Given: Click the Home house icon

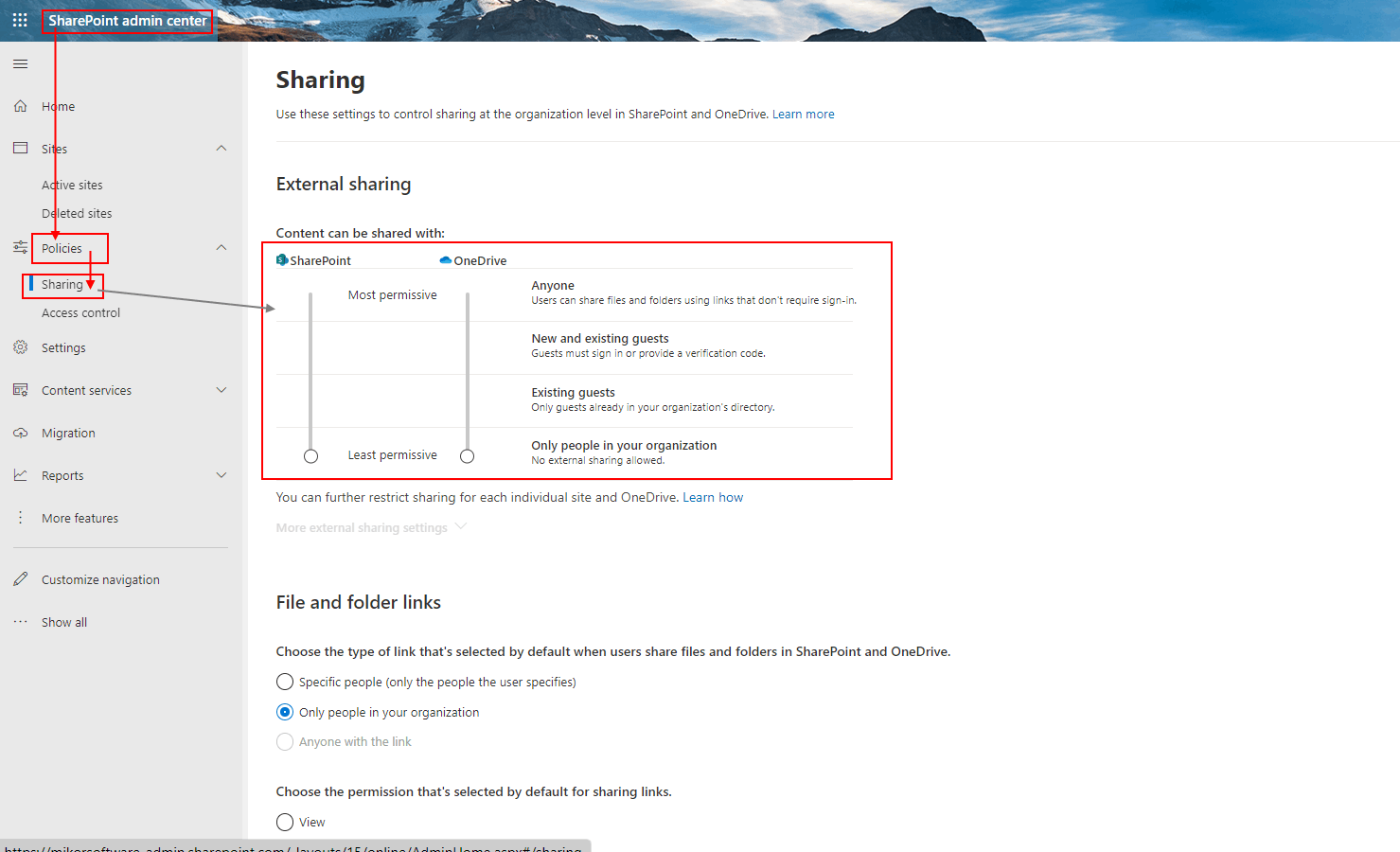Looking at the screenshot, I should click(x=20, y=106).
